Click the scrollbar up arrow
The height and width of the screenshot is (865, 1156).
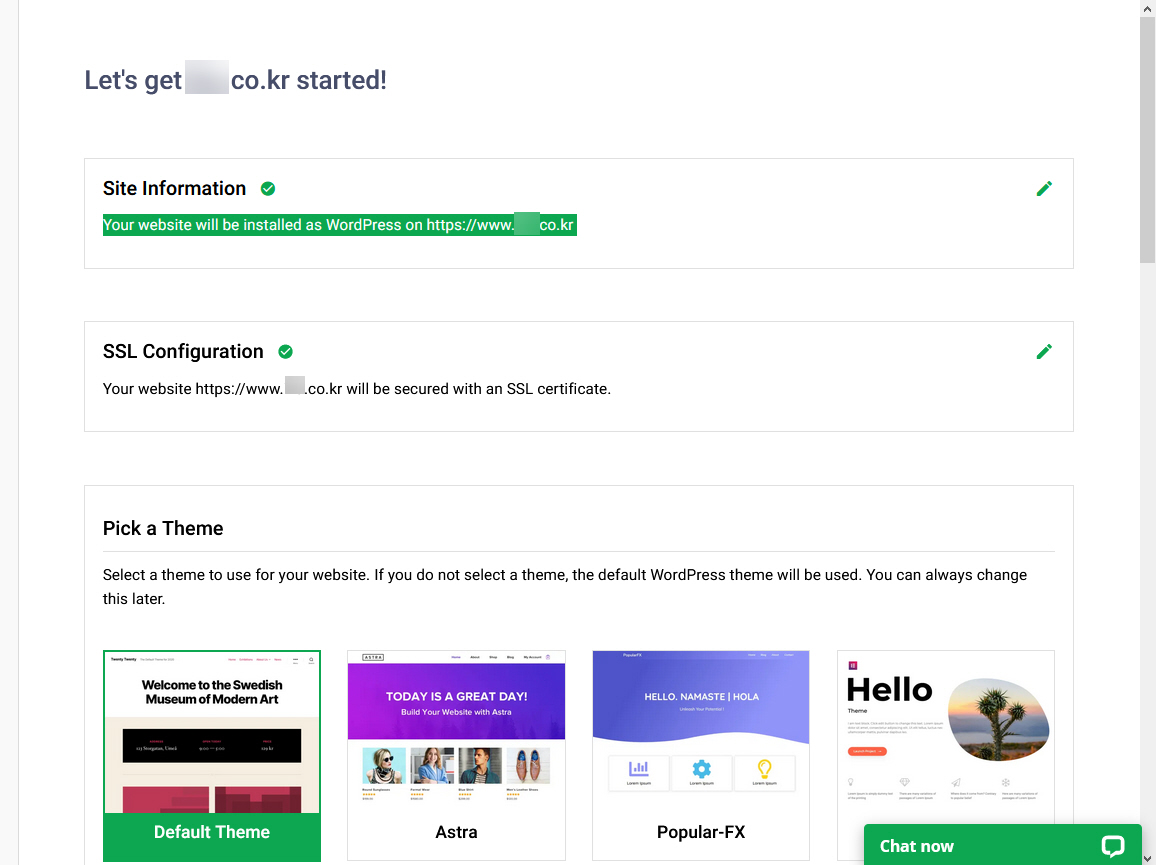(x=1148, y=8)
